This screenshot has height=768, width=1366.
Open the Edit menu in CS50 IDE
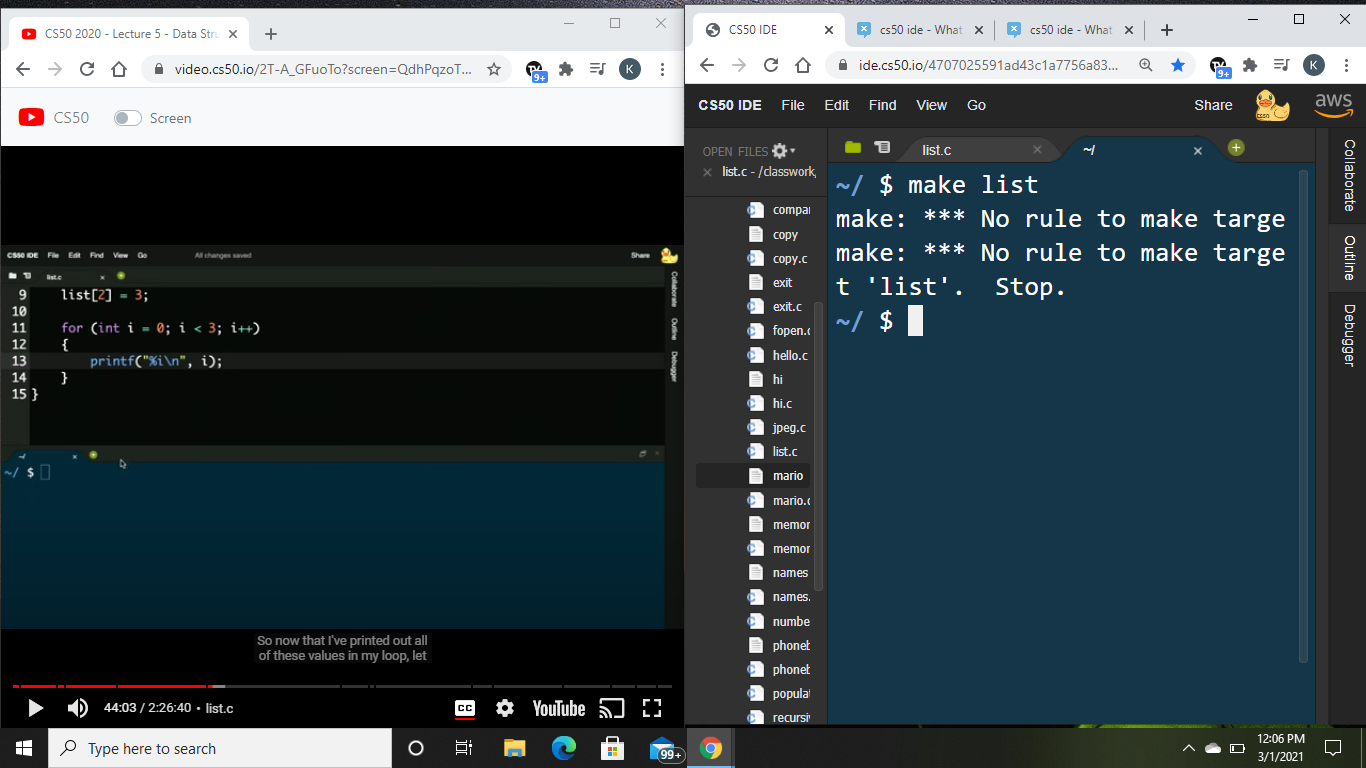837,105
